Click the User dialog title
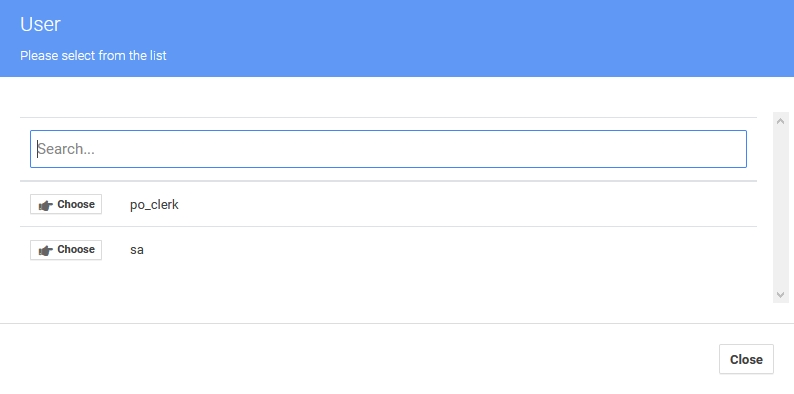This screenshot has height=394, width=794. tap(41, 24)
